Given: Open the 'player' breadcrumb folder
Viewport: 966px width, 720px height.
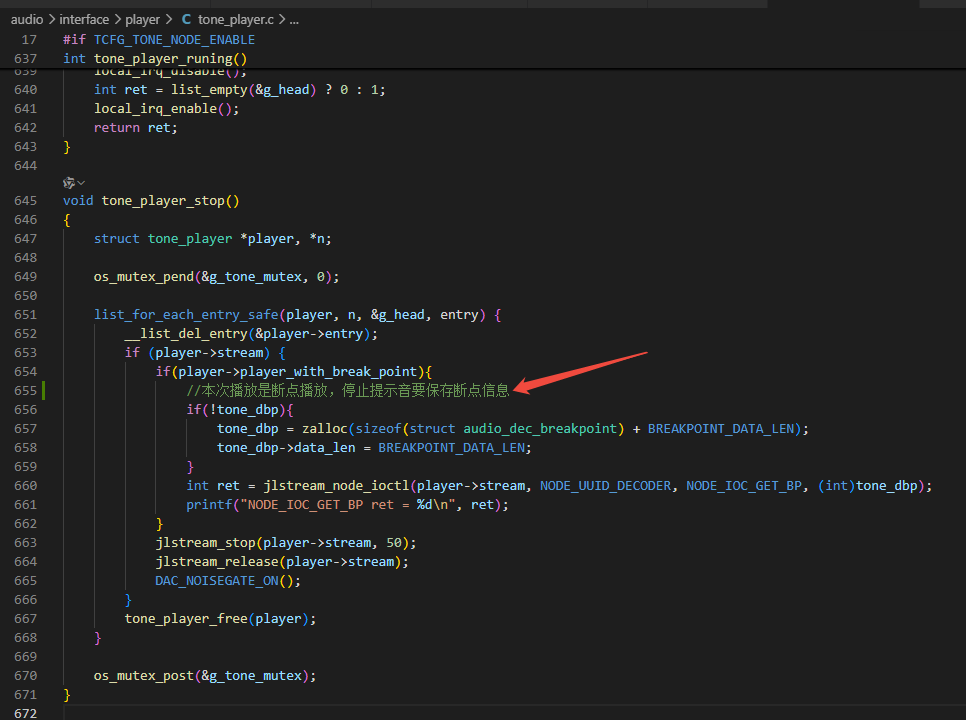Looking at the screenshot, I should click(x=142, y=20).
